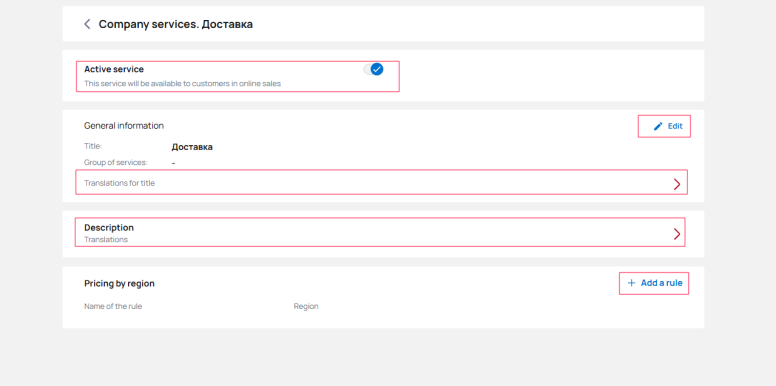The height and width of the screenshot is (386, 776).
Task: Click the General information heading
Action: tap(124, 126)
